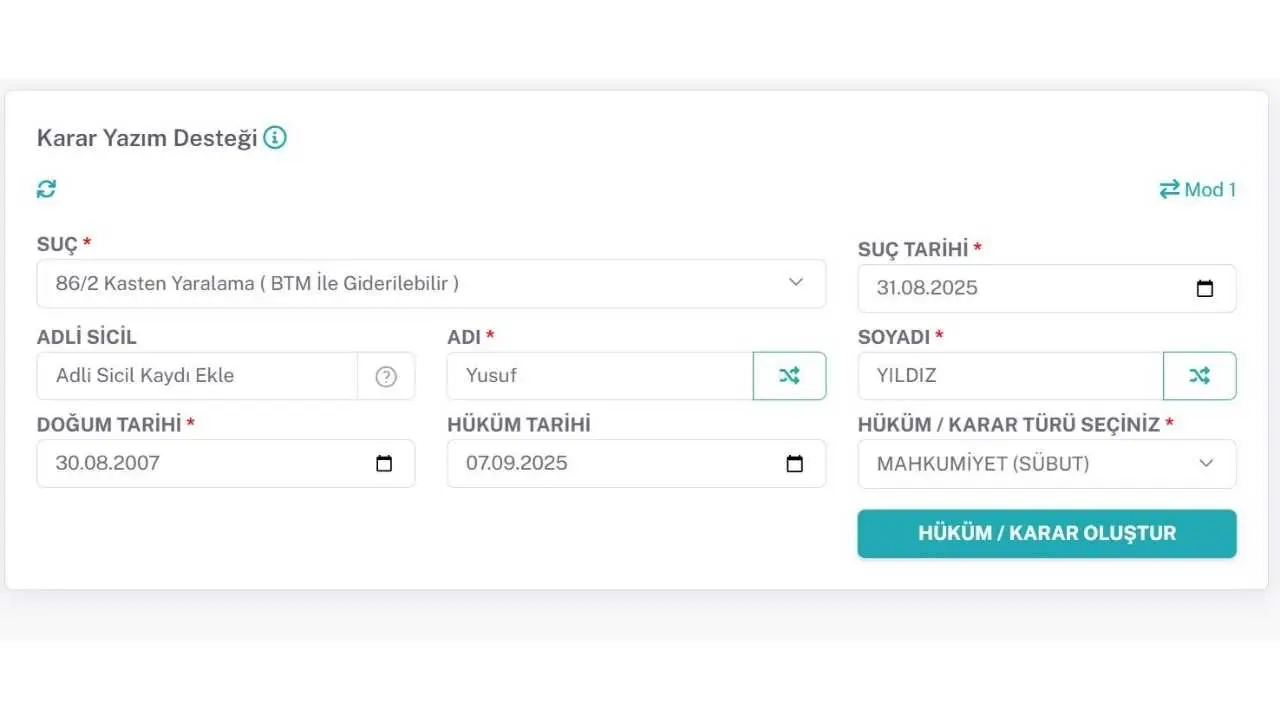Click the Karar Yazım Desteği heading text
Viewport: 1280px width, 720px height.
coord(146,138)
